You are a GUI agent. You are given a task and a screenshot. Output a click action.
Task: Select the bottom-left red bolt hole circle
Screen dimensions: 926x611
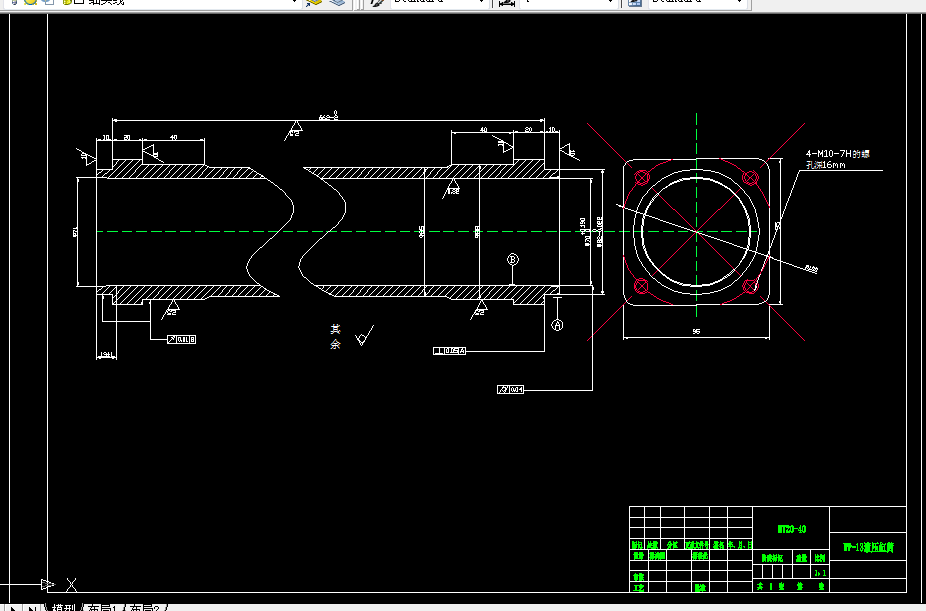click(x=641, y=286)
